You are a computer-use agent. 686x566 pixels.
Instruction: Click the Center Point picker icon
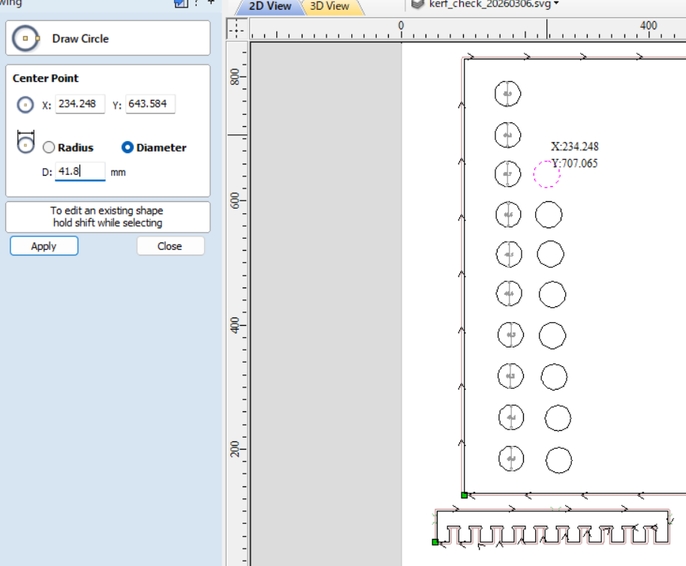coord(25,105)
